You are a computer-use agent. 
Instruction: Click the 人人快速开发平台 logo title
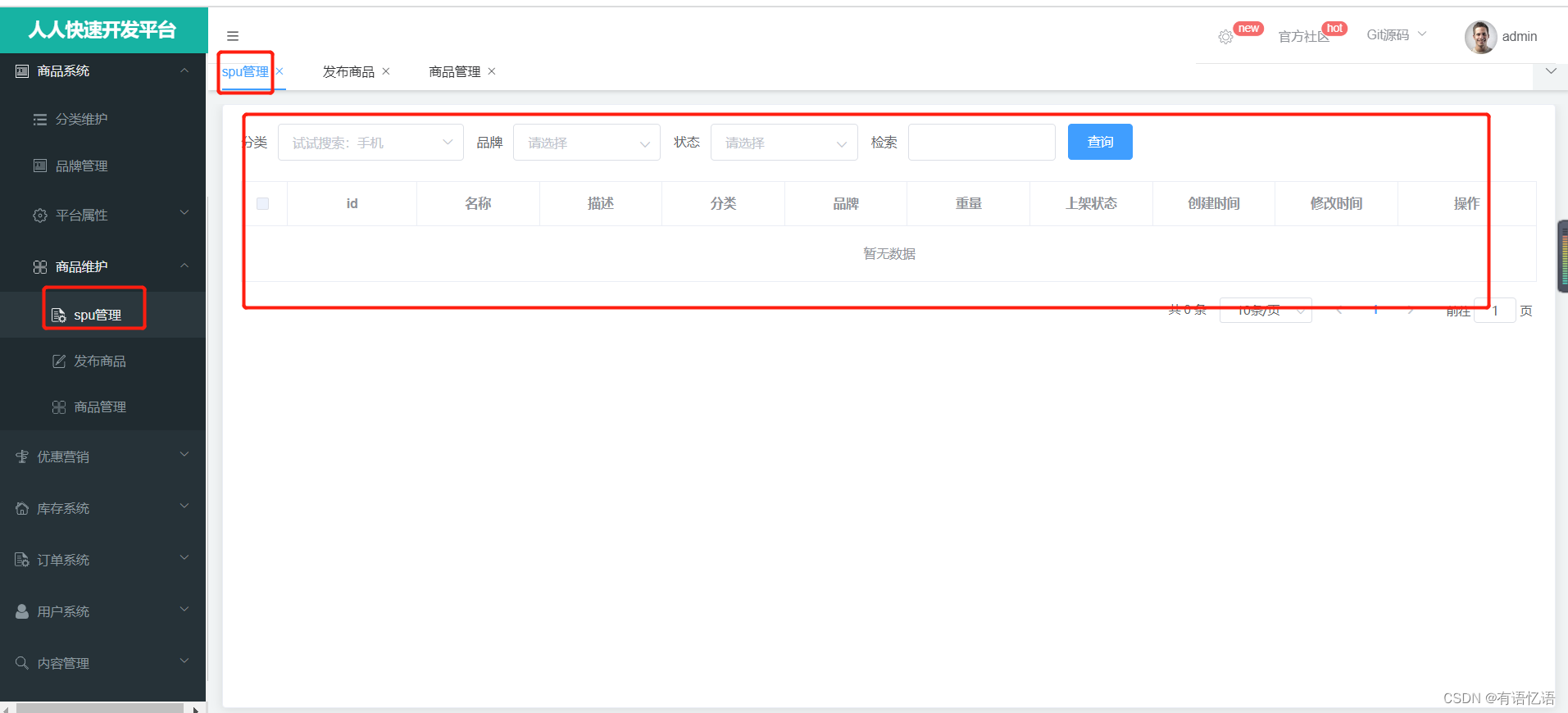(x=102, y=30)
